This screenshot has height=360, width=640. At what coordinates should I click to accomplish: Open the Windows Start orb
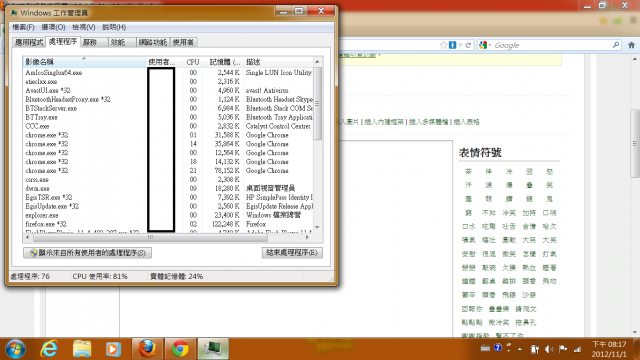[15, 349]
